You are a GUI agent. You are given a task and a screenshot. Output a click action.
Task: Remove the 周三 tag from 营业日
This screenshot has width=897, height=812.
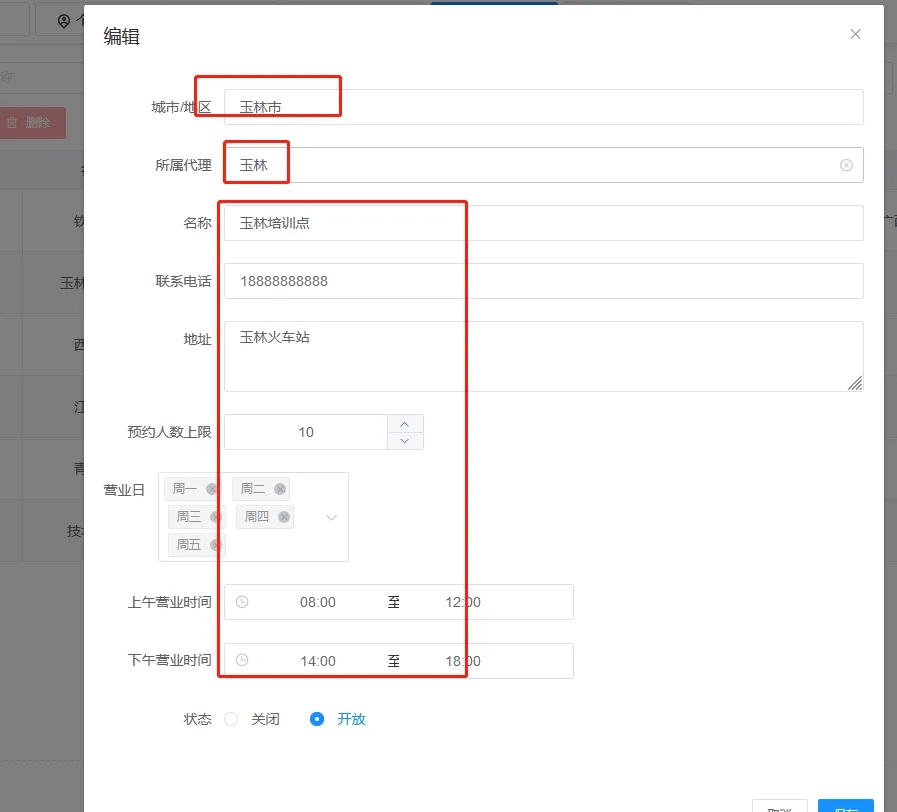click(x=215, y=517)
